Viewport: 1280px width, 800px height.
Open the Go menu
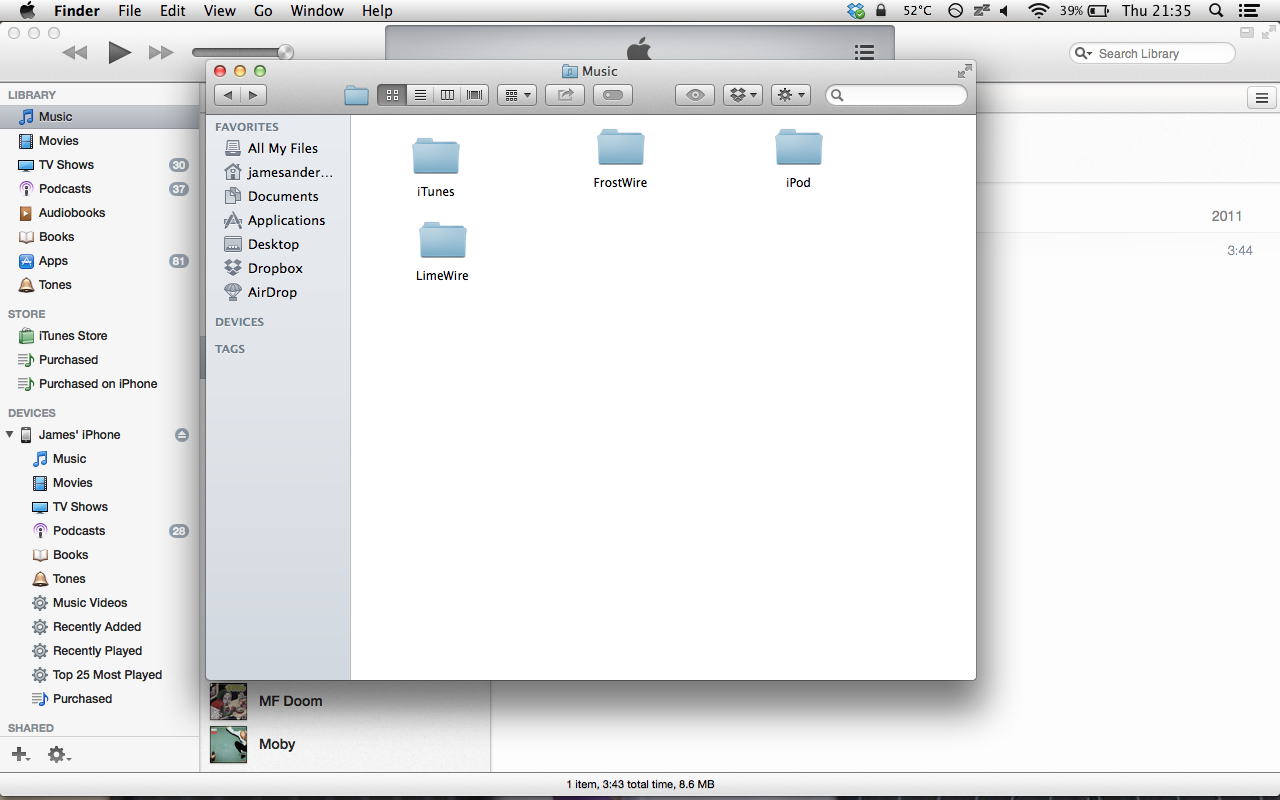click(x=263, y=11)
